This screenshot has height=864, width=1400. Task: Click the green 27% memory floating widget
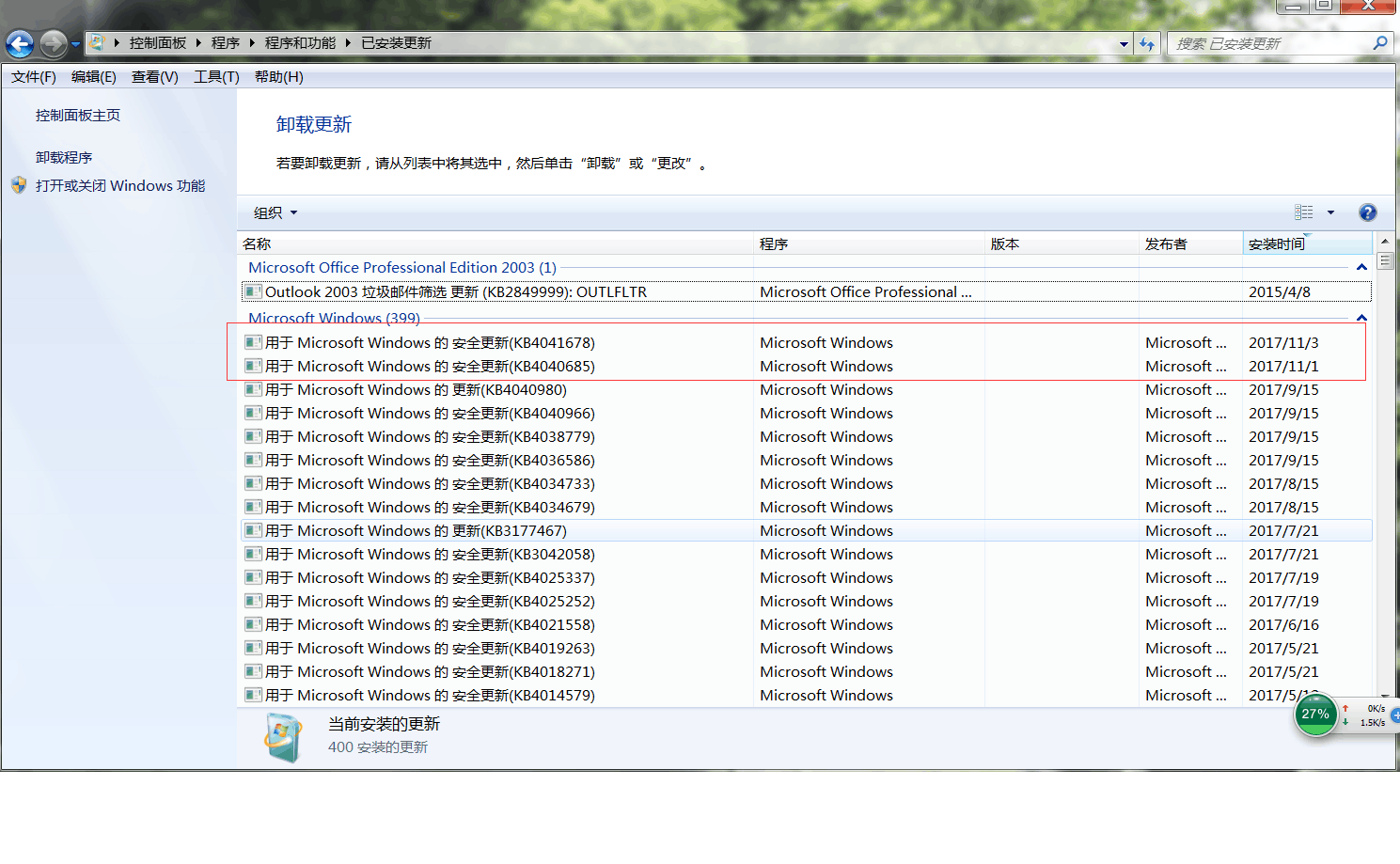1315,715
